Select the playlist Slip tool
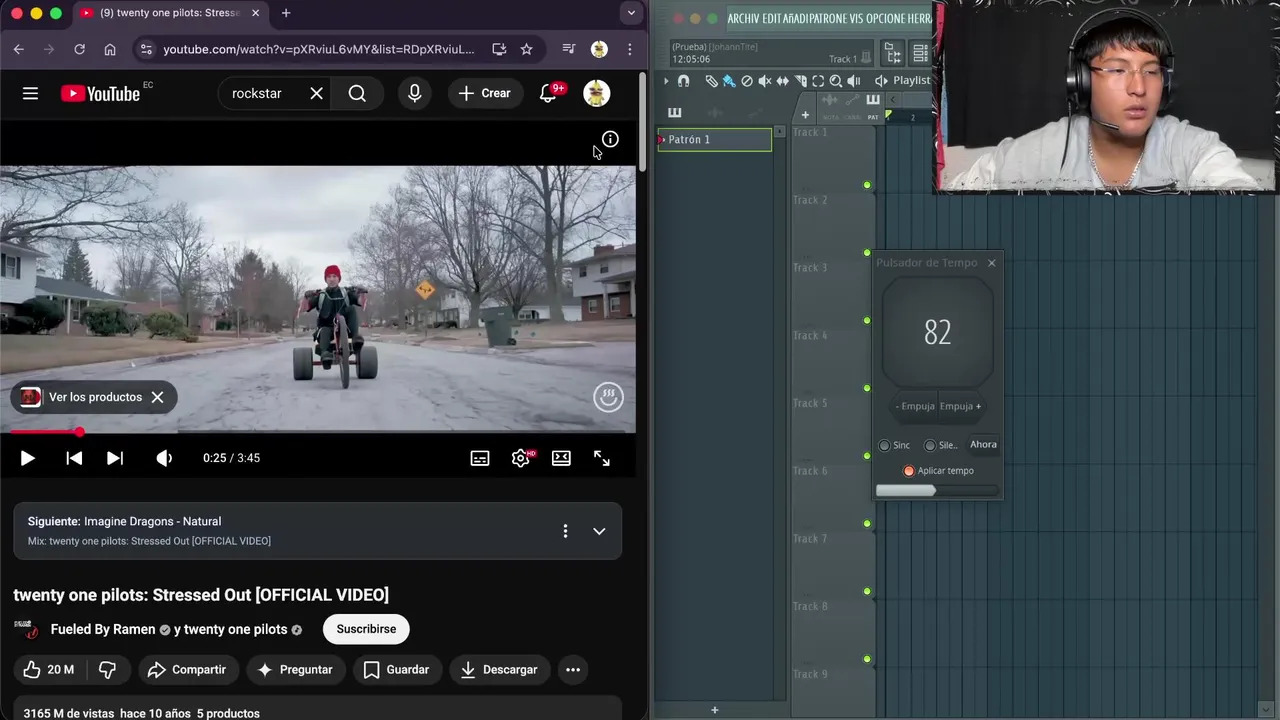Screen dimensions: 1280x720 [x=783, y=81]
